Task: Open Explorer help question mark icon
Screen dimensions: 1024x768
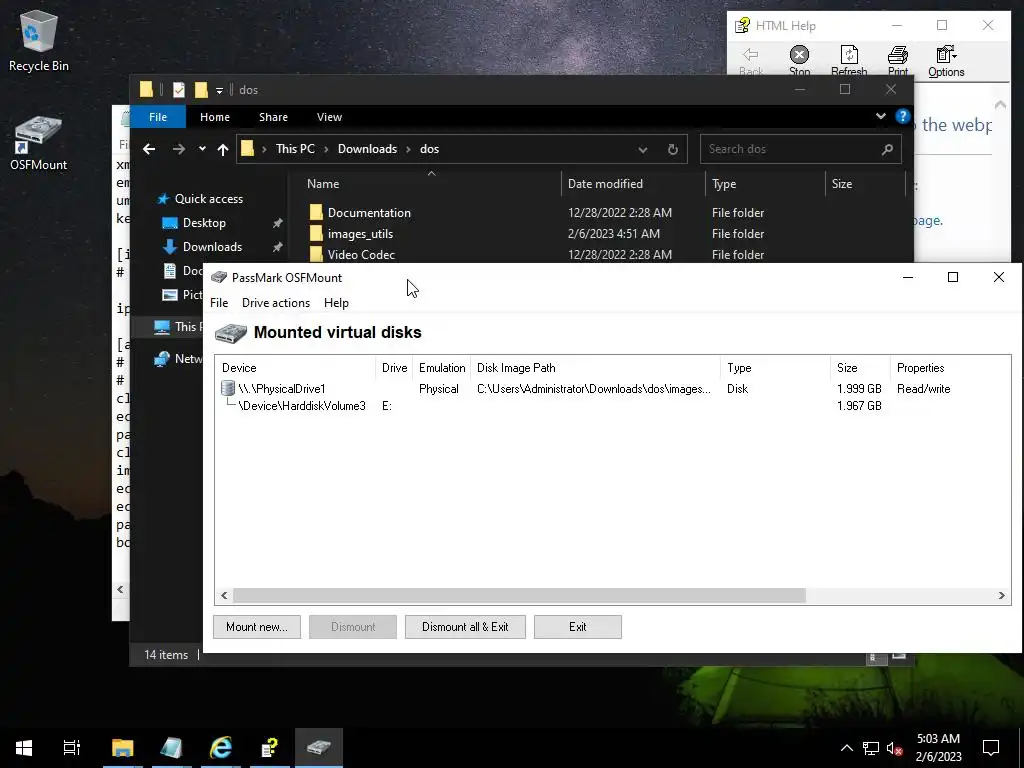Action: (903, 116)
